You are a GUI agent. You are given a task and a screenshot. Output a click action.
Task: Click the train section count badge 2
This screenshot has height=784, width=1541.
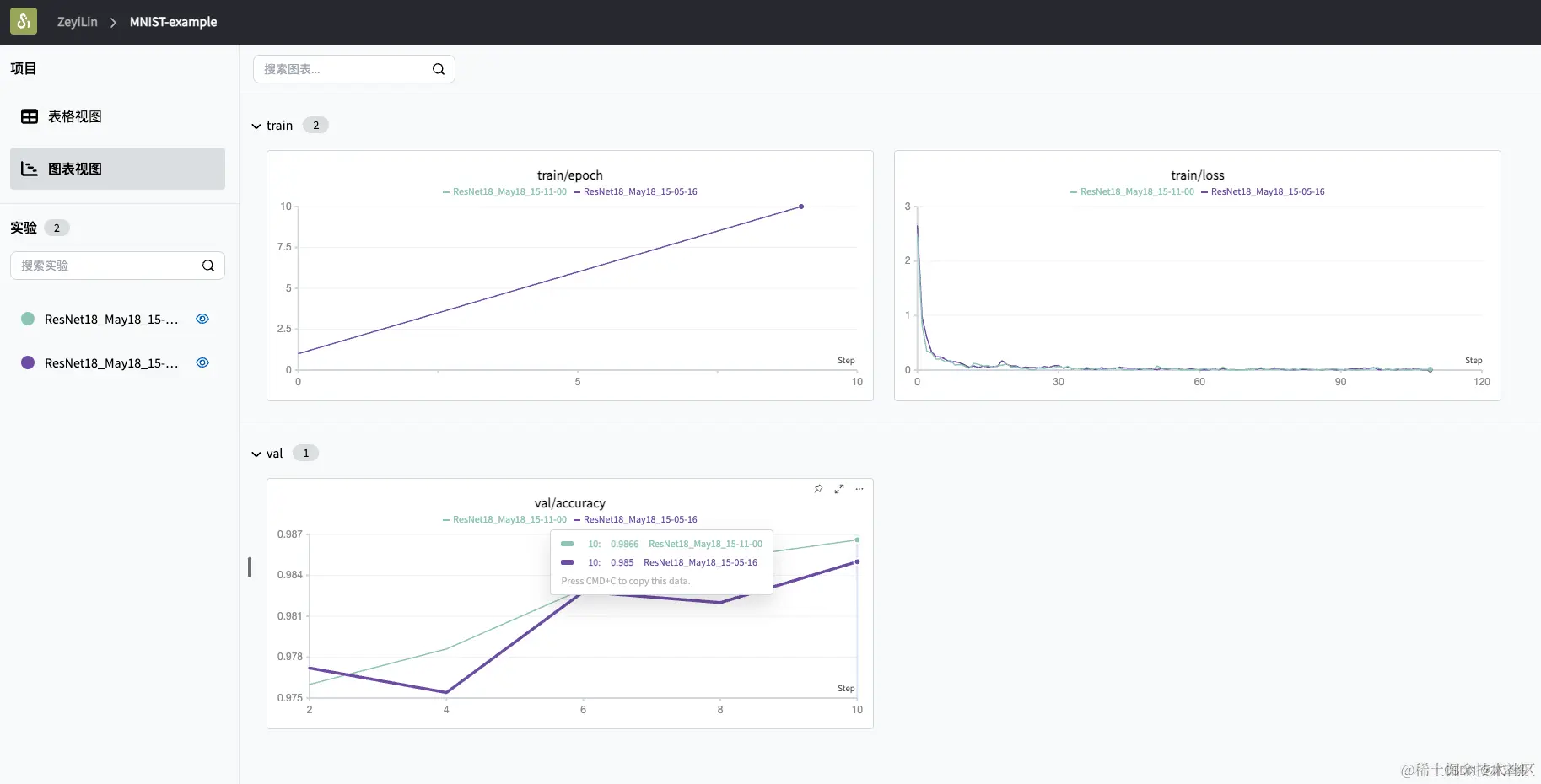(315, 126)
